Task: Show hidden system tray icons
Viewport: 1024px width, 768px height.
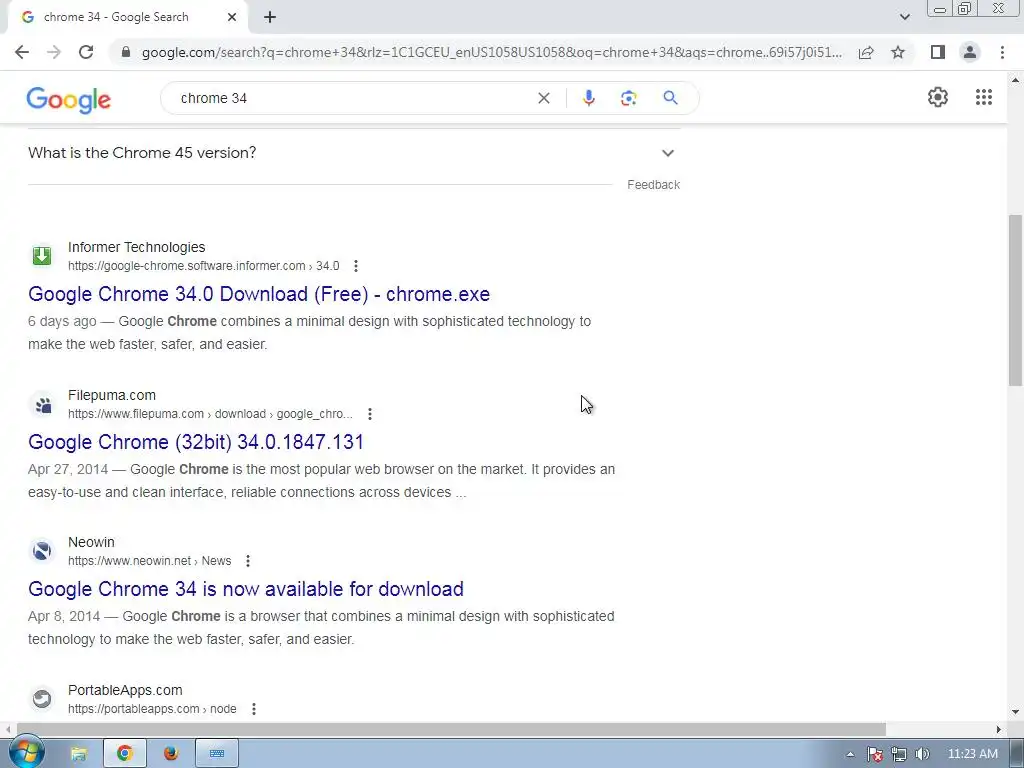Action: pyautogui.click(x=850, y=754)
